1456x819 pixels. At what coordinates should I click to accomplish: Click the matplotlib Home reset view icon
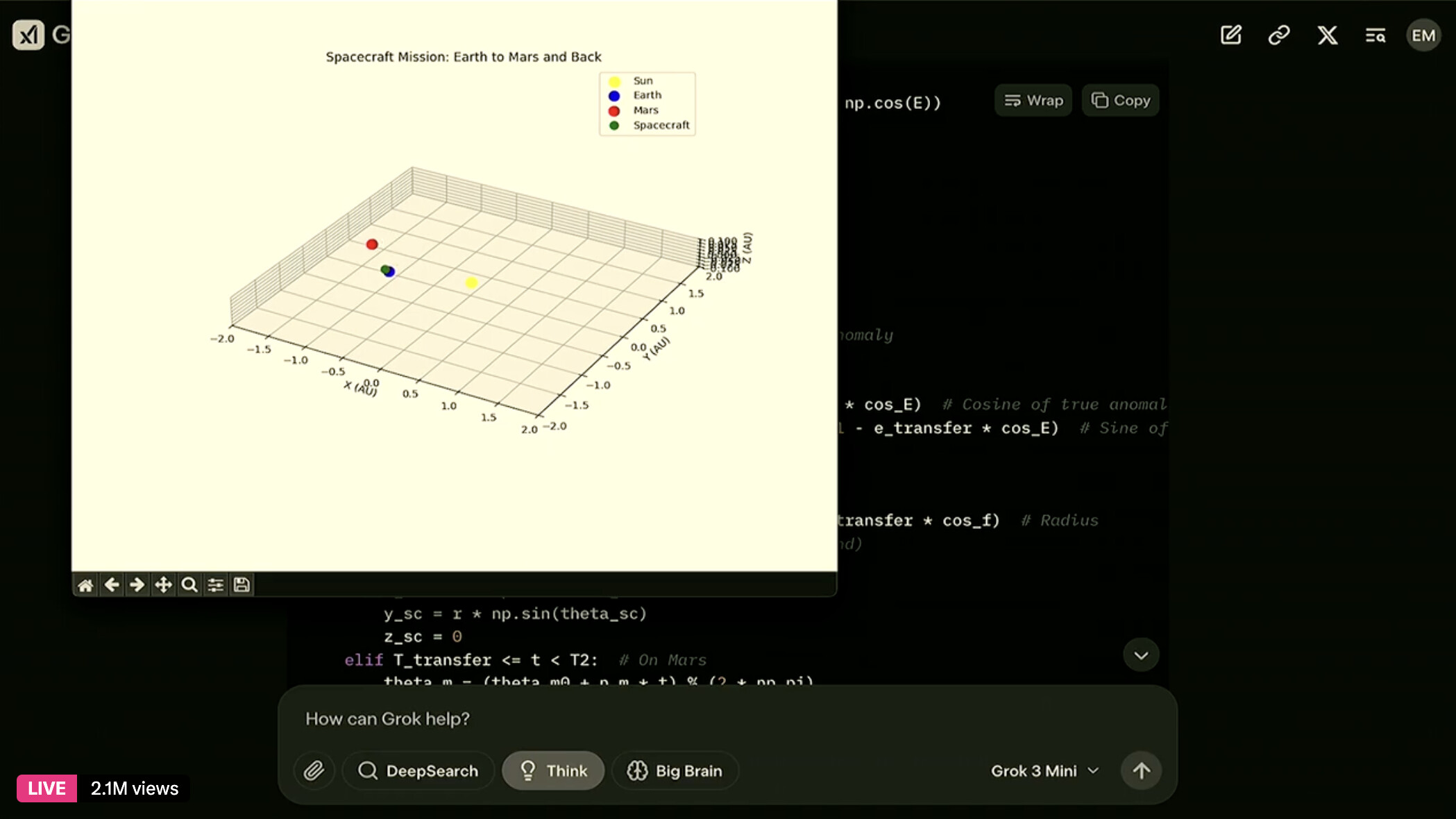(85, 585)
